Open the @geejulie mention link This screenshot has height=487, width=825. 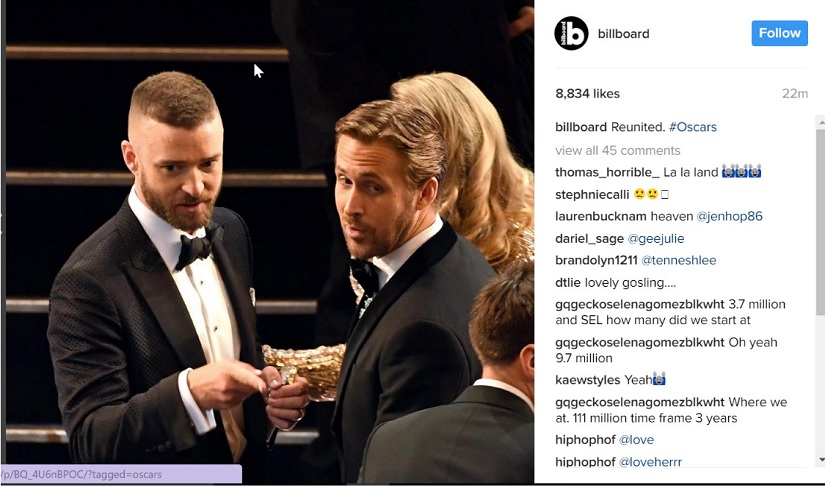point(656,239)
